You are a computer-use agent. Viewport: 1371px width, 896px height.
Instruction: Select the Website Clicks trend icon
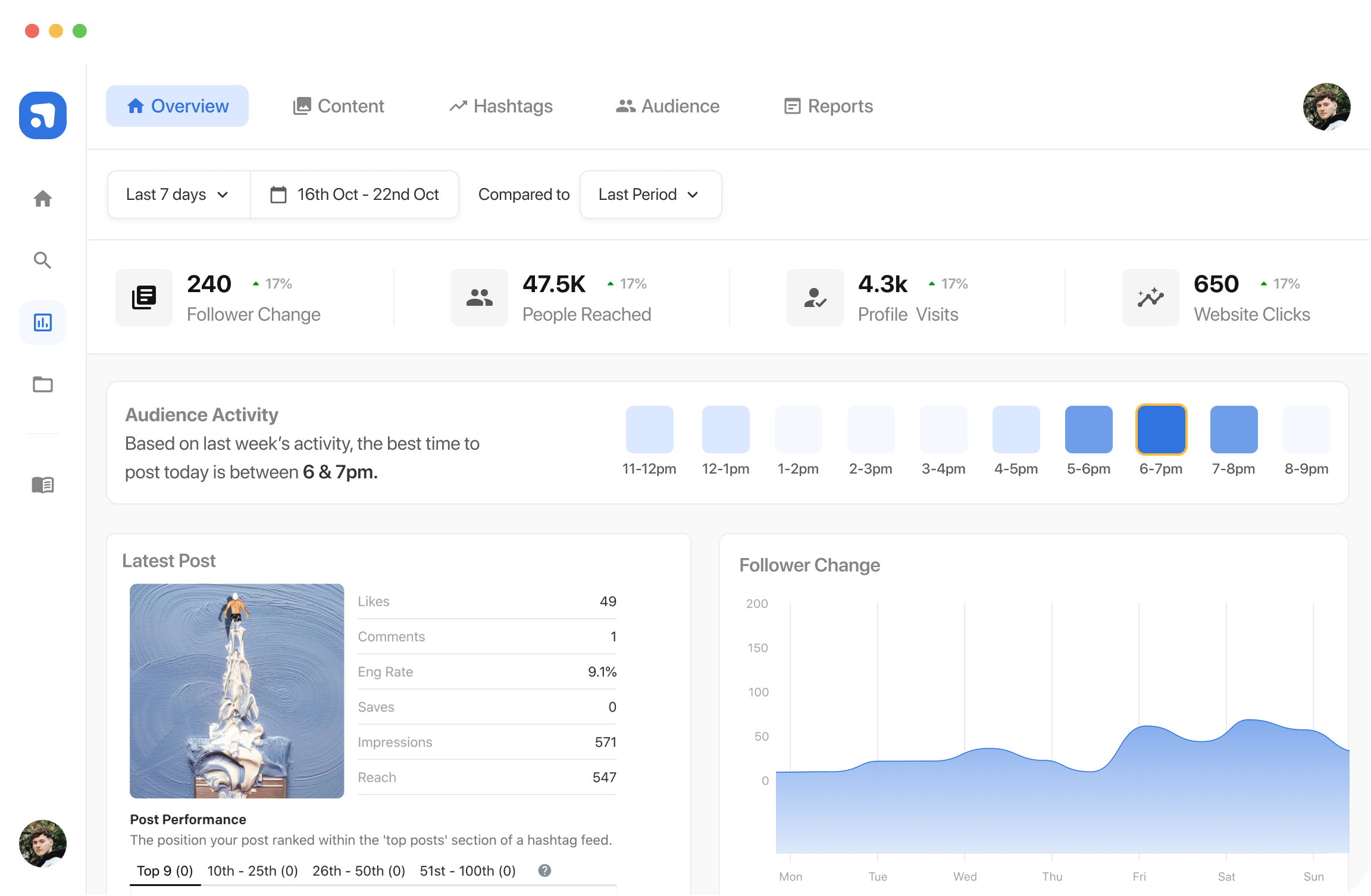tap(1150, 297)
